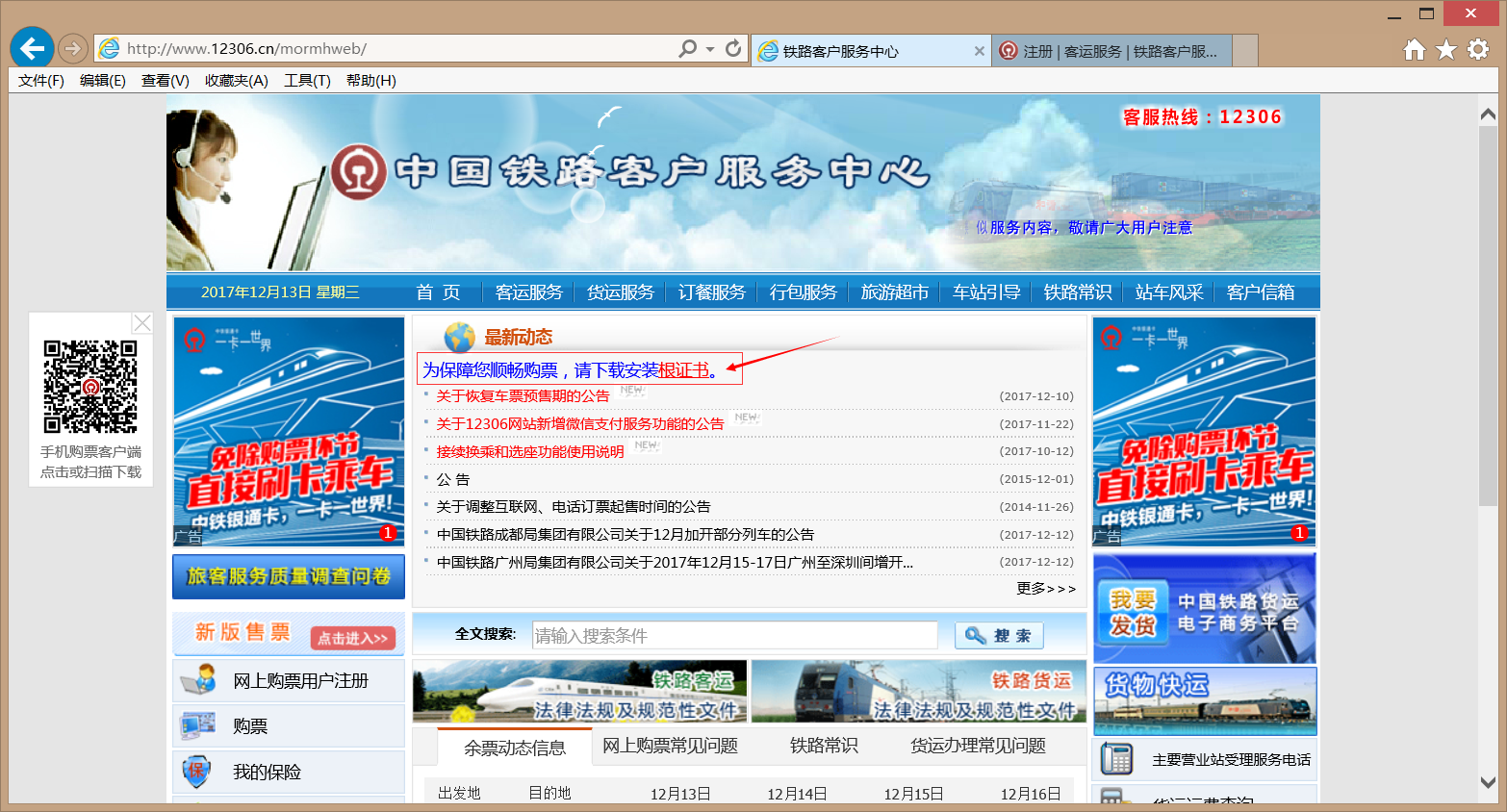Click the China Railway logo in the banner
This screenshot has height=812, width=1507.
[359, 172]
